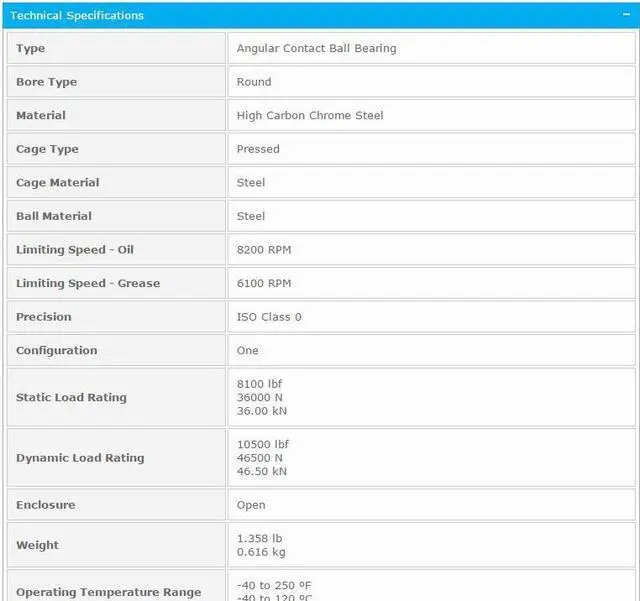Click the Cage Type label
This screenshot has width=640, height=601.
coord(47,149)
